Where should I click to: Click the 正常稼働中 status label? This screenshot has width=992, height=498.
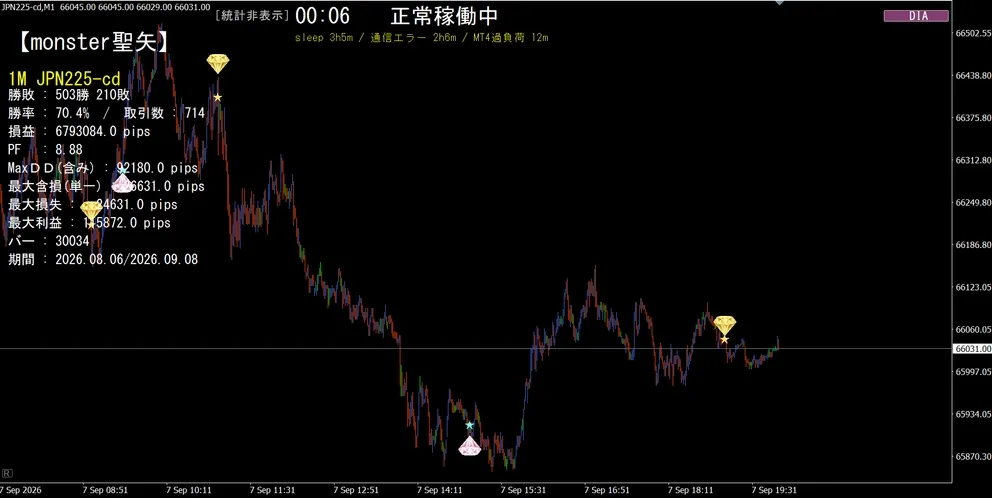click(444, 16)
